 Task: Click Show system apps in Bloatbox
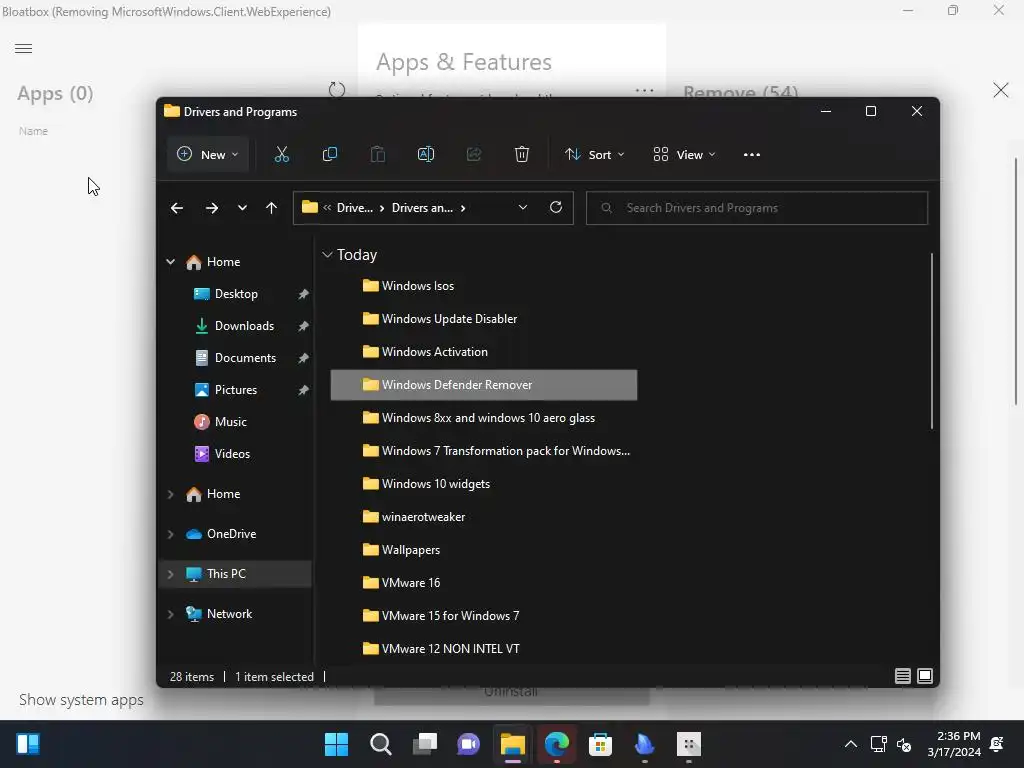[x=81, y=699]
